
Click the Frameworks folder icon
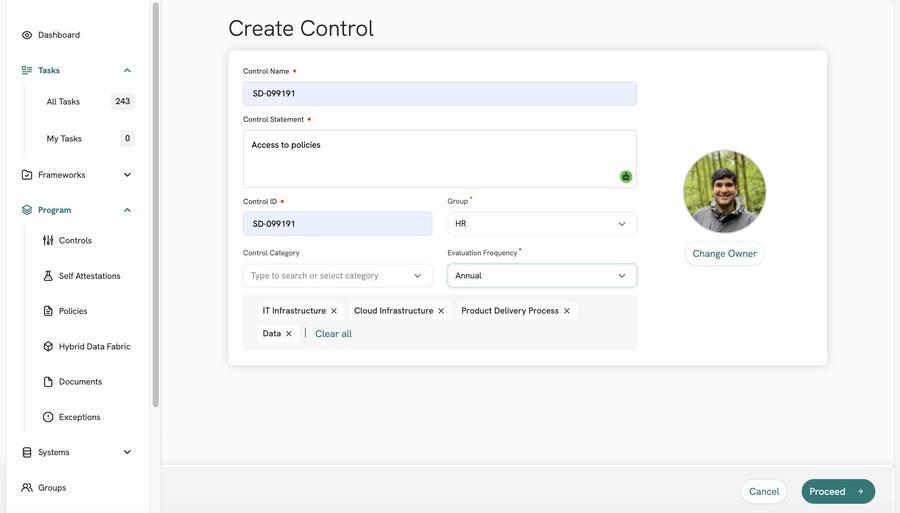click(x=26, y=174)
